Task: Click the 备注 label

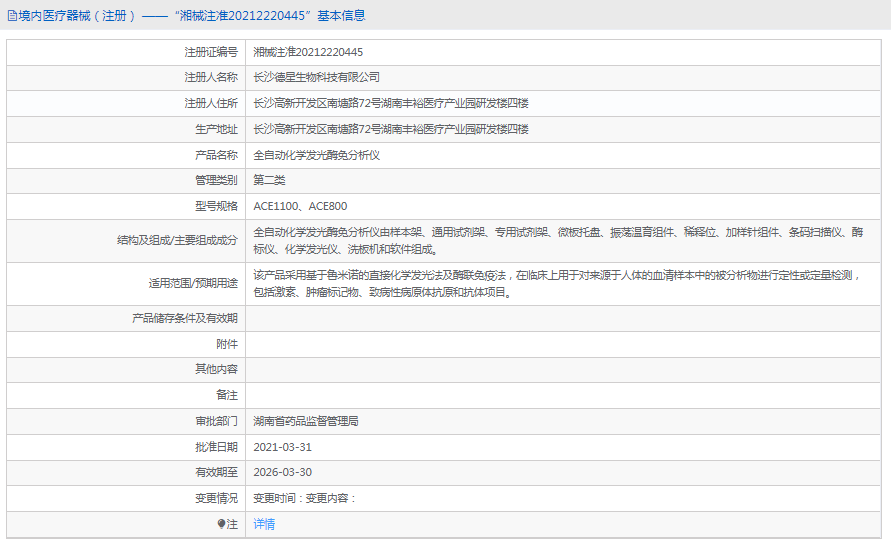Action: (227, 395)
